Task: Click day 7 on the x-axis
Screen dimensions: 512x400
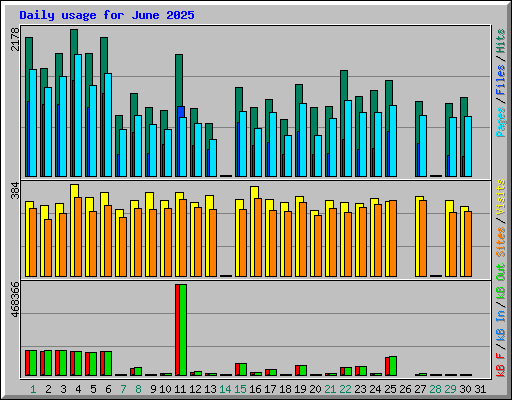Action: pos(123,389)
